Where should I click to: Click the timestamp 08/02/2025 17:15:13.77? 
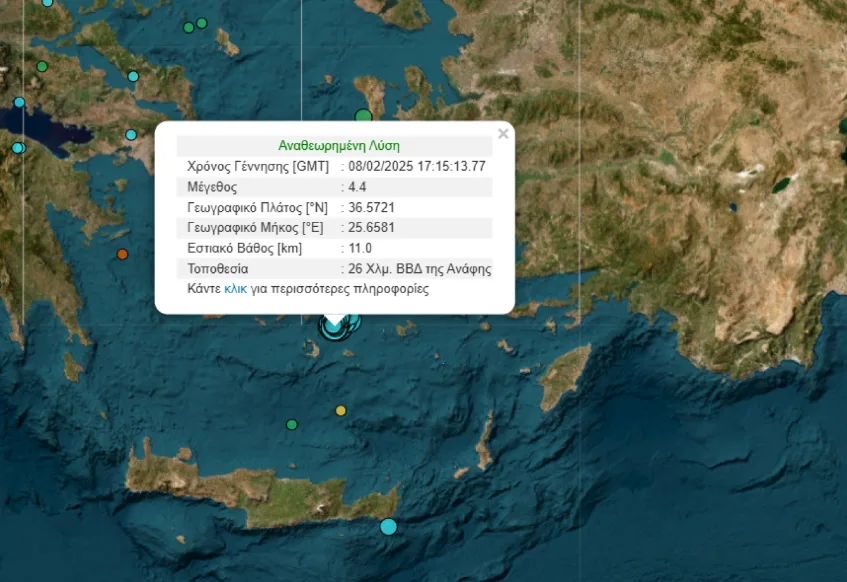417,167
